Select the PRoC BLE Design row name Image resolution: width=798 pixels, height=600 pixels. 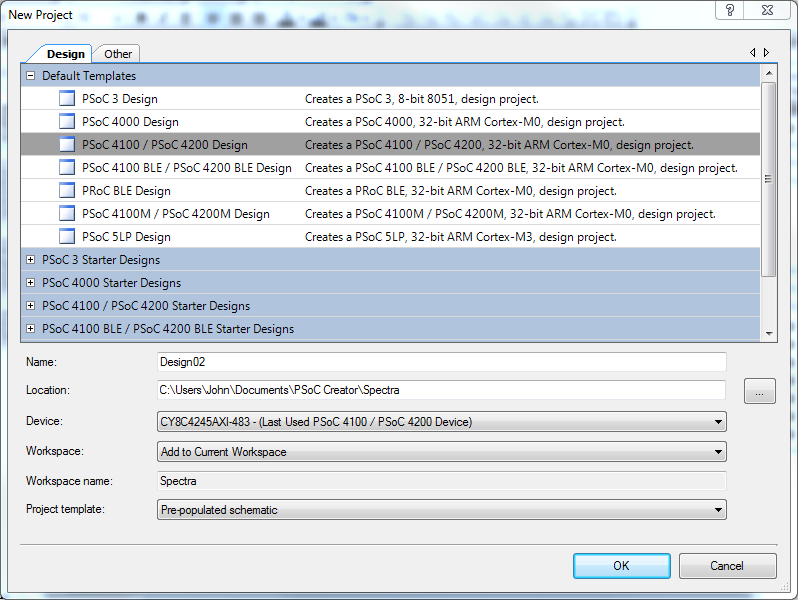126,191
